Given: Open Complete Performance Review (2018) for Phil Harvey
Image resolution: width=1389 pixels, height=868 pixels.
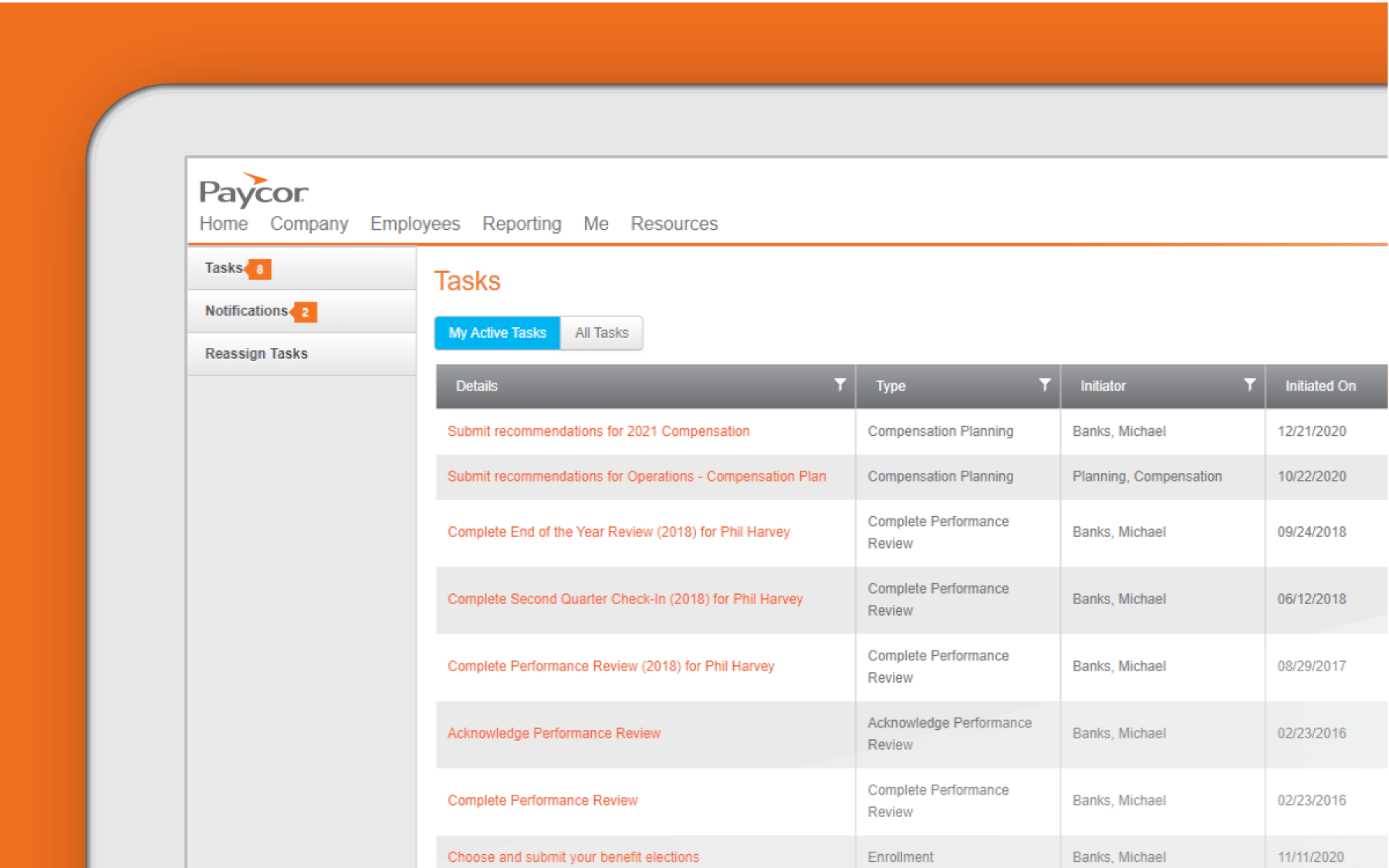Looking at the screenshot, I should pyautogui.click(x=610, y=666).
